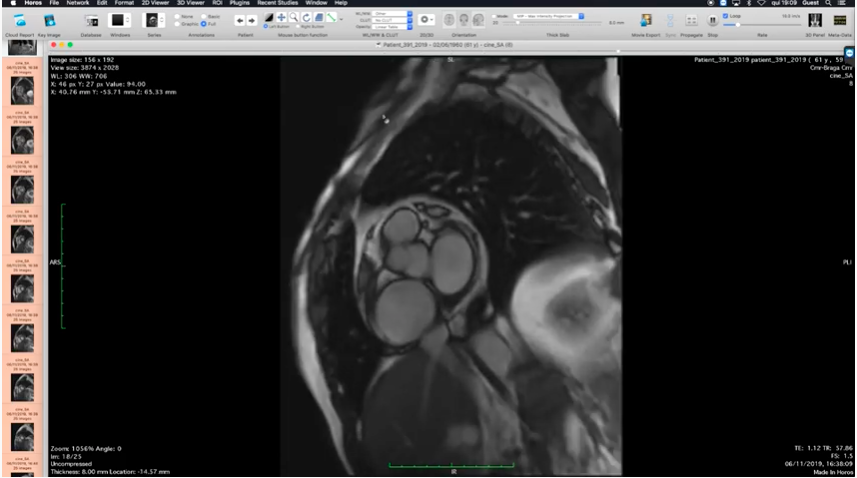
Task: Toggle the Loop checkbox
Action: (x=726, y=16)
